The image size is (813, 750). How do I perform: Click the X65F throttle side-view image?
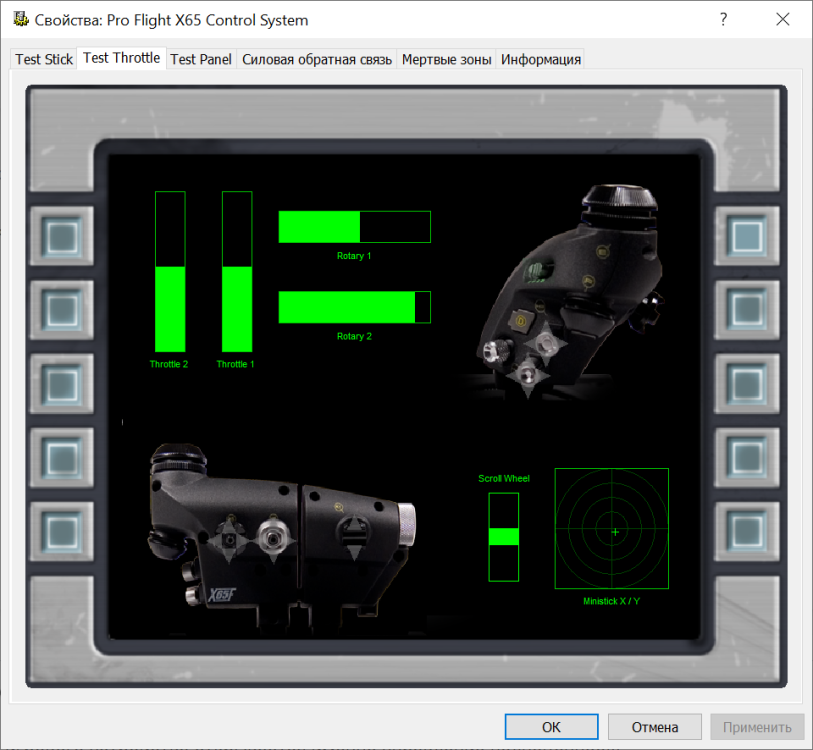(x=283, y=537)
